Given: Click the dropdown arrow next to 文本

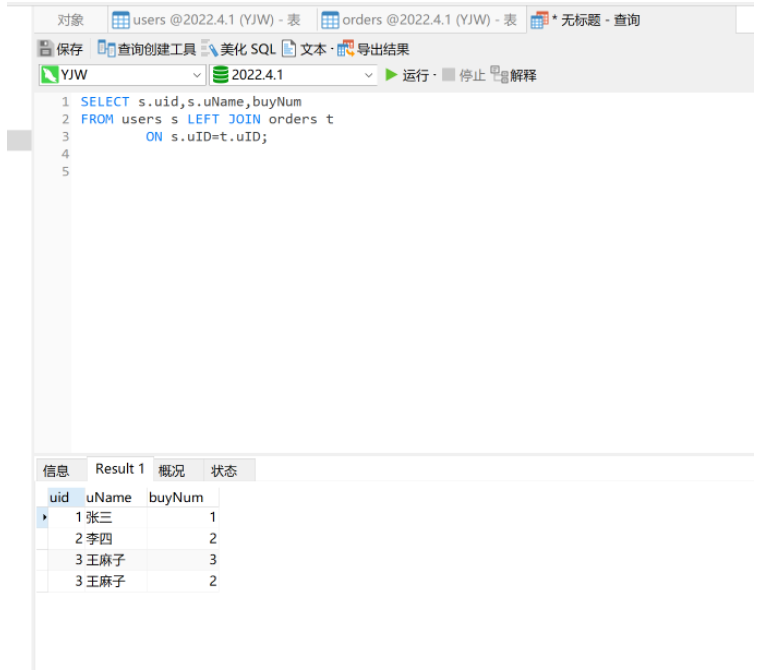Looking at the screenshot, I should pyautogui.click(x=332, y=49).
